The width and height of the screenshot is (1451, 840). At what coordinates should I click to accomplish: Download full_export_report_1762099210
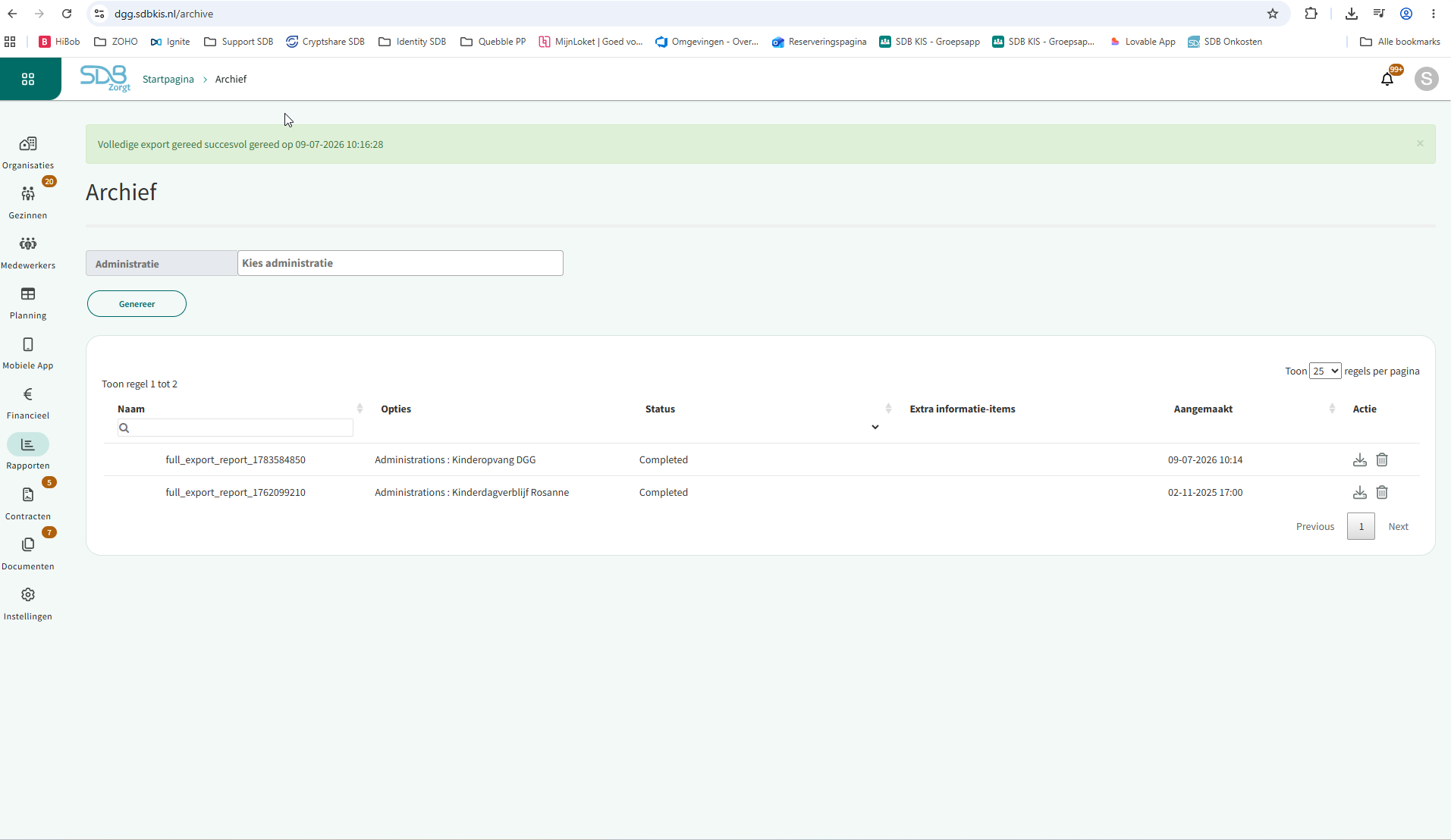point(1360,493)
